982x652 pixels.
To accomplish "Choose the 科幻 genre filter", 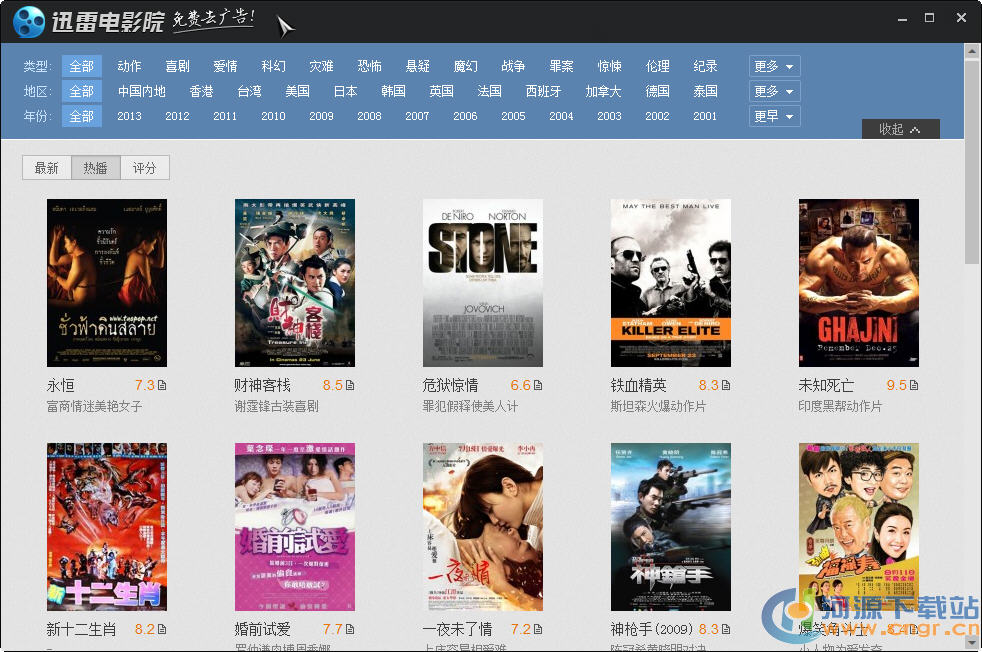I will [273, 66].
